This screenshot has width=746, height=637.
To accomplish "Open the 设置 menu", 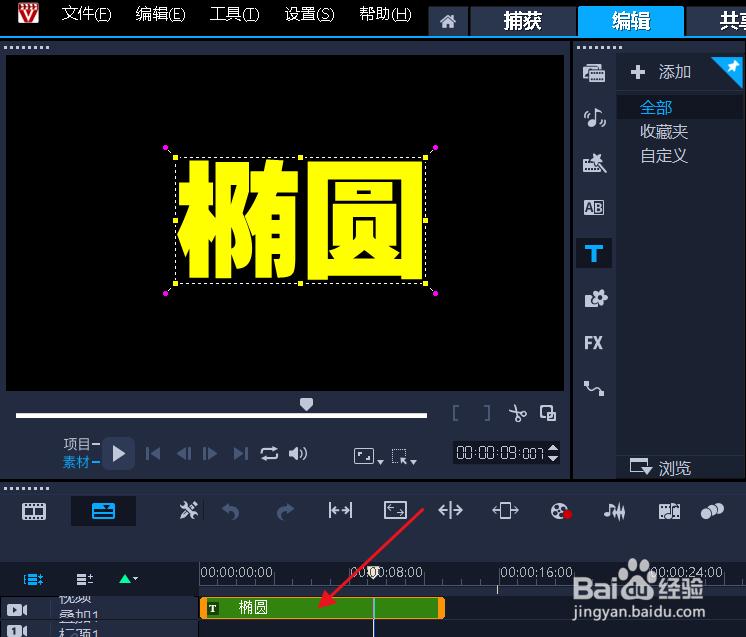I will tap(309, 14).
